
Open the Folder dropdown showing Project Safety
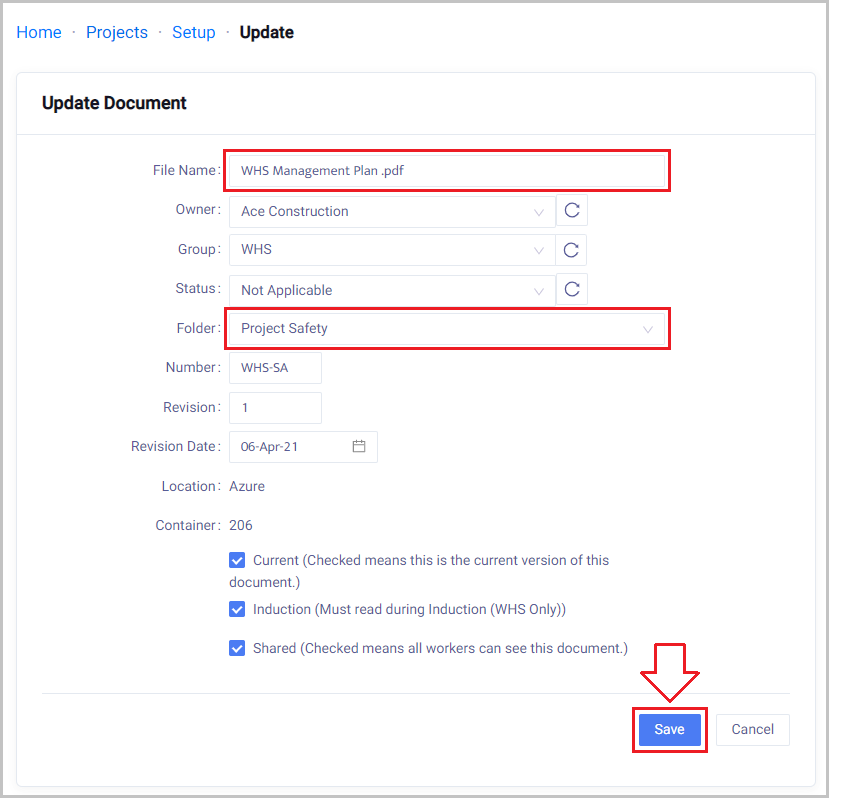tap(446, 328)
